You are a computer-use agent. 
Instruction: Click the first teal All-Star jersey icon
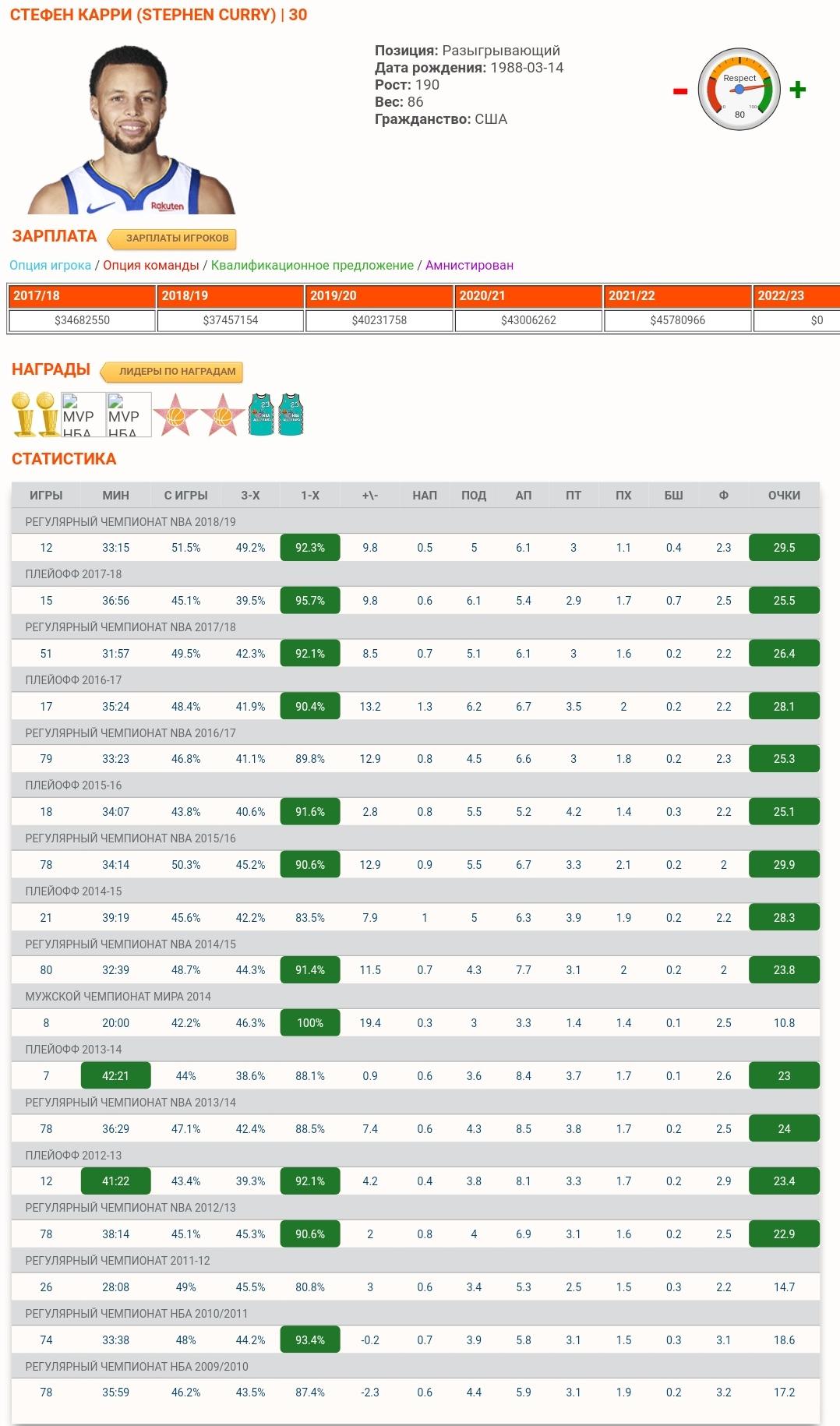coord(261,414)
